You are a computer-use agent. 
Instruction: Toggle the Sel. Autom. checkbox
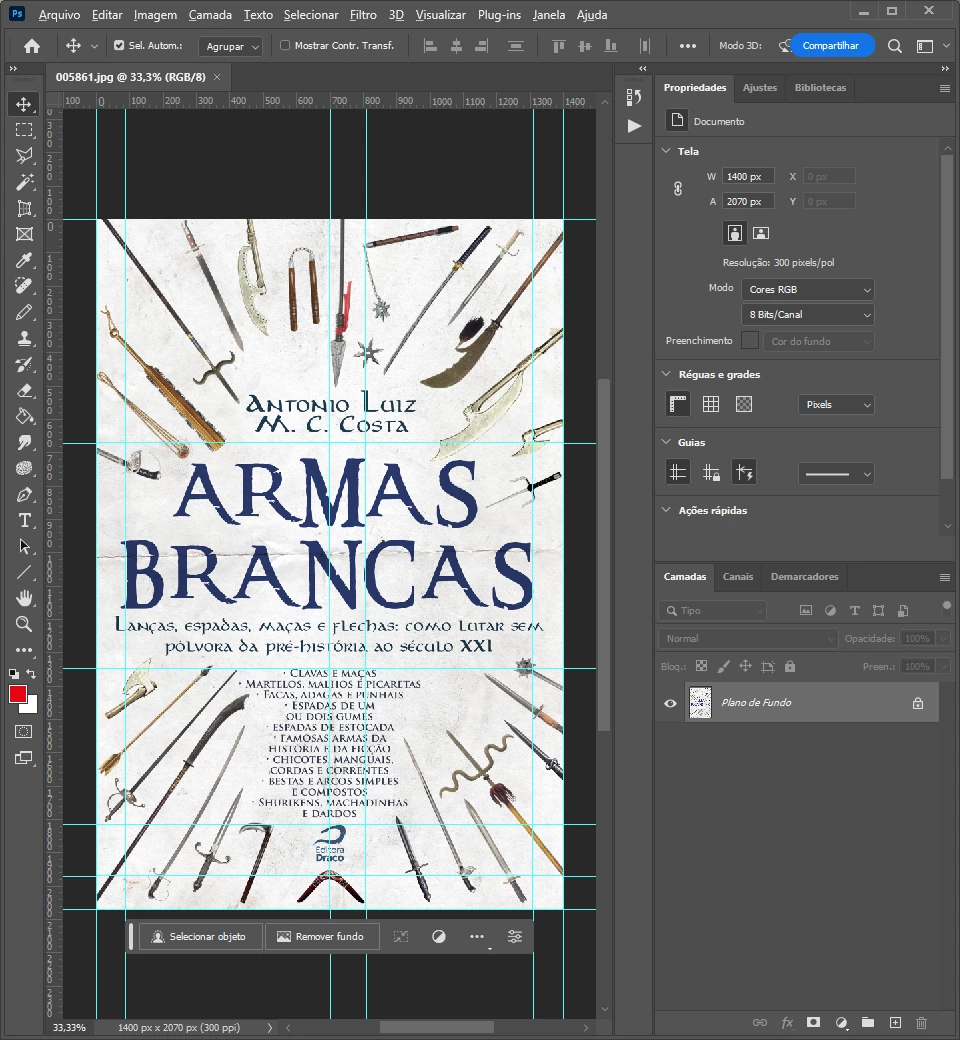point(119,45)
